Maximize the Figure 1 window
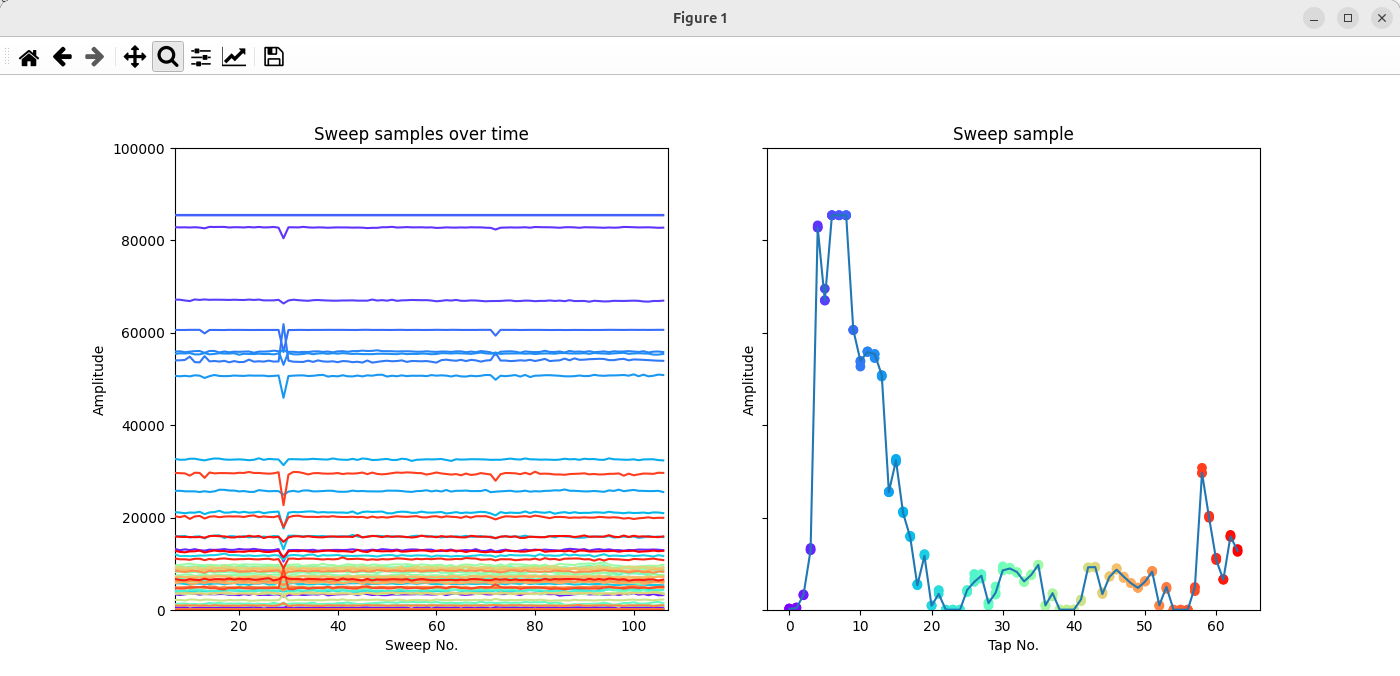The height and width of the screenshot is (676, 1400). tap(1348, 18)
